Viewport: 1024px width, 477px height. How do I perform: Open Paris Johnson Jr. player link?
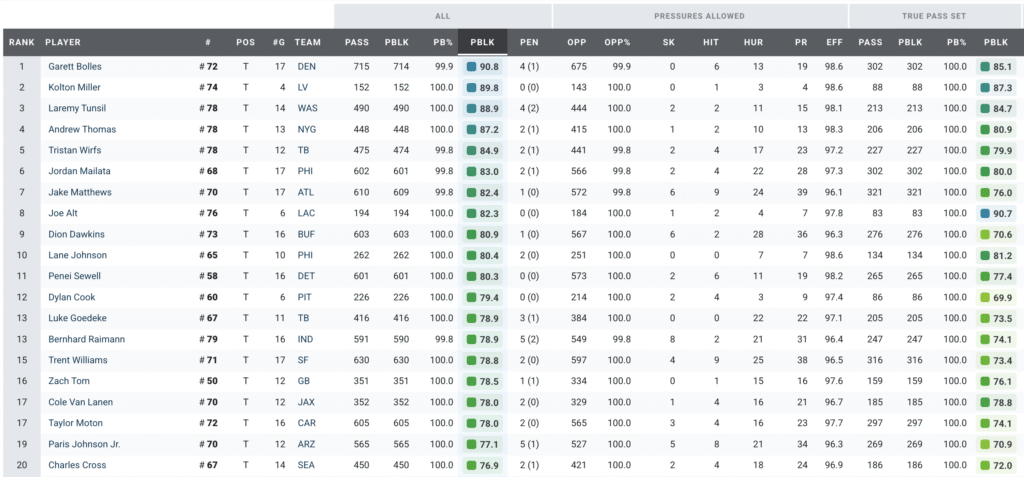[83, 444]
